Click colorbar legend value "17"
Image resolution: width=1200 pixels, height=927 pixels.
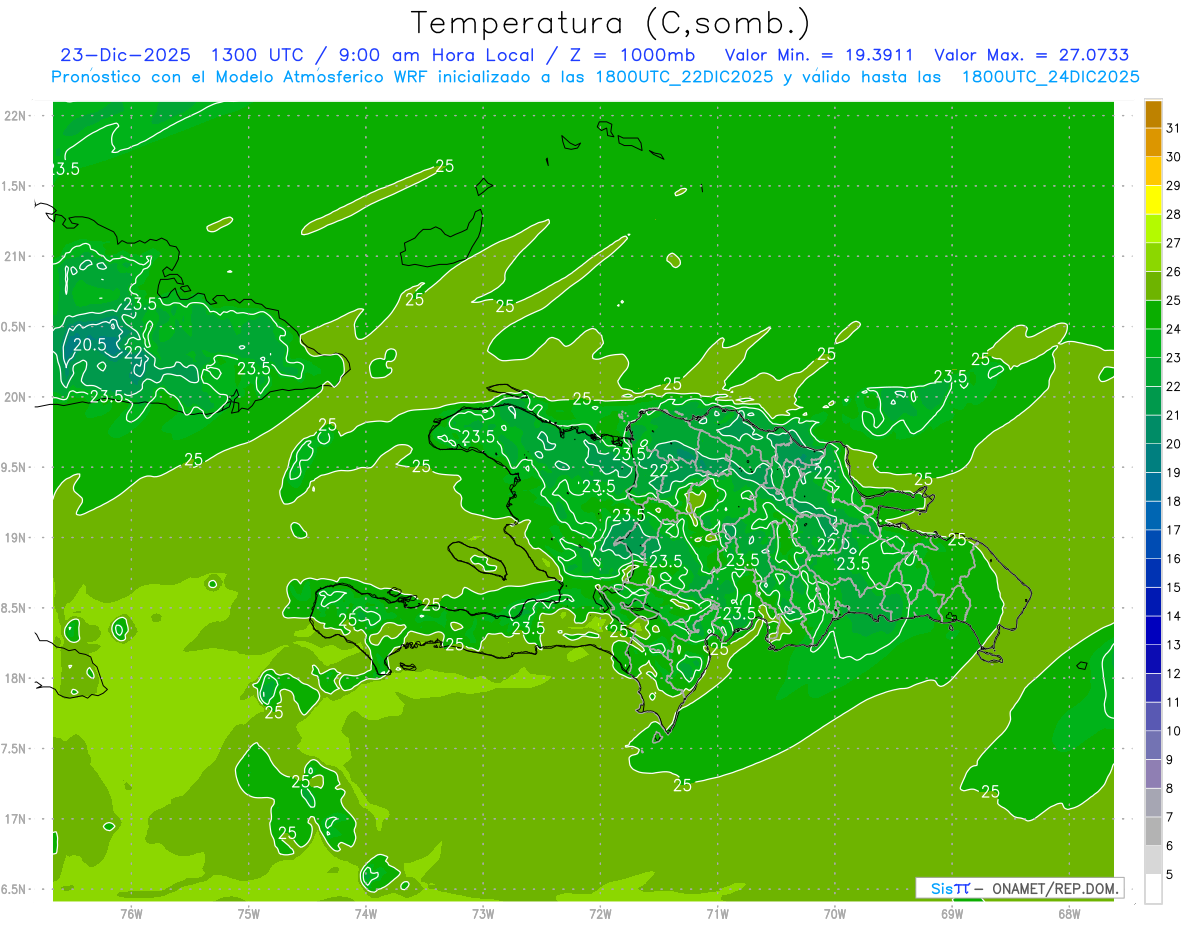point(1174,530)
